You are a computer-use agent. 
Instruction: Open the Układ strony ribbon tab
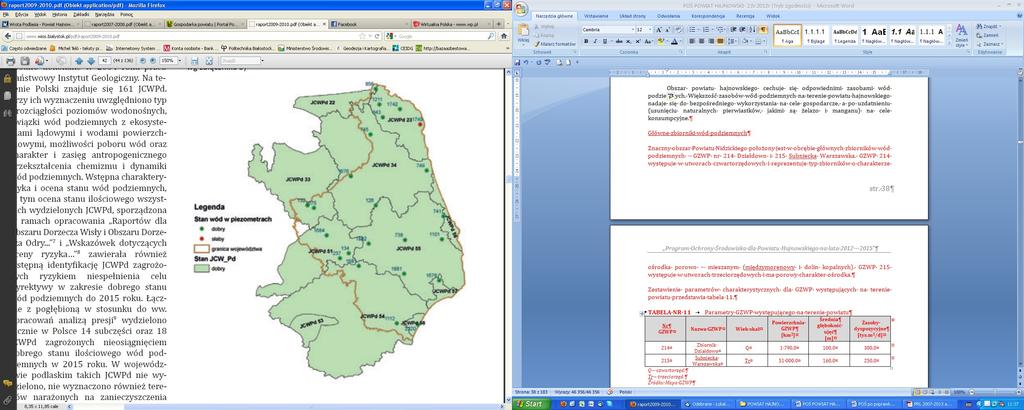point(632,16)
